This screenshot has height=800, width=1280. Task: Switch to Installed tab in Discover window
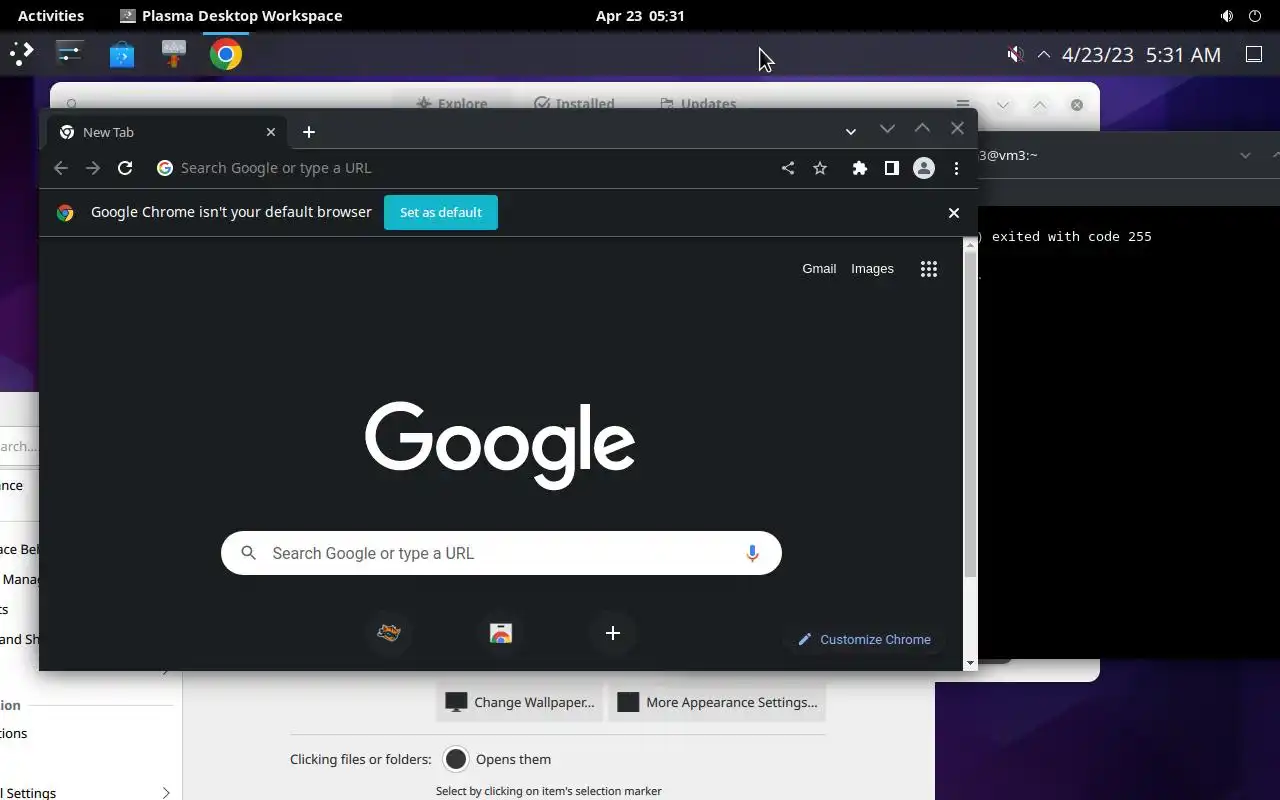[574, 103]
